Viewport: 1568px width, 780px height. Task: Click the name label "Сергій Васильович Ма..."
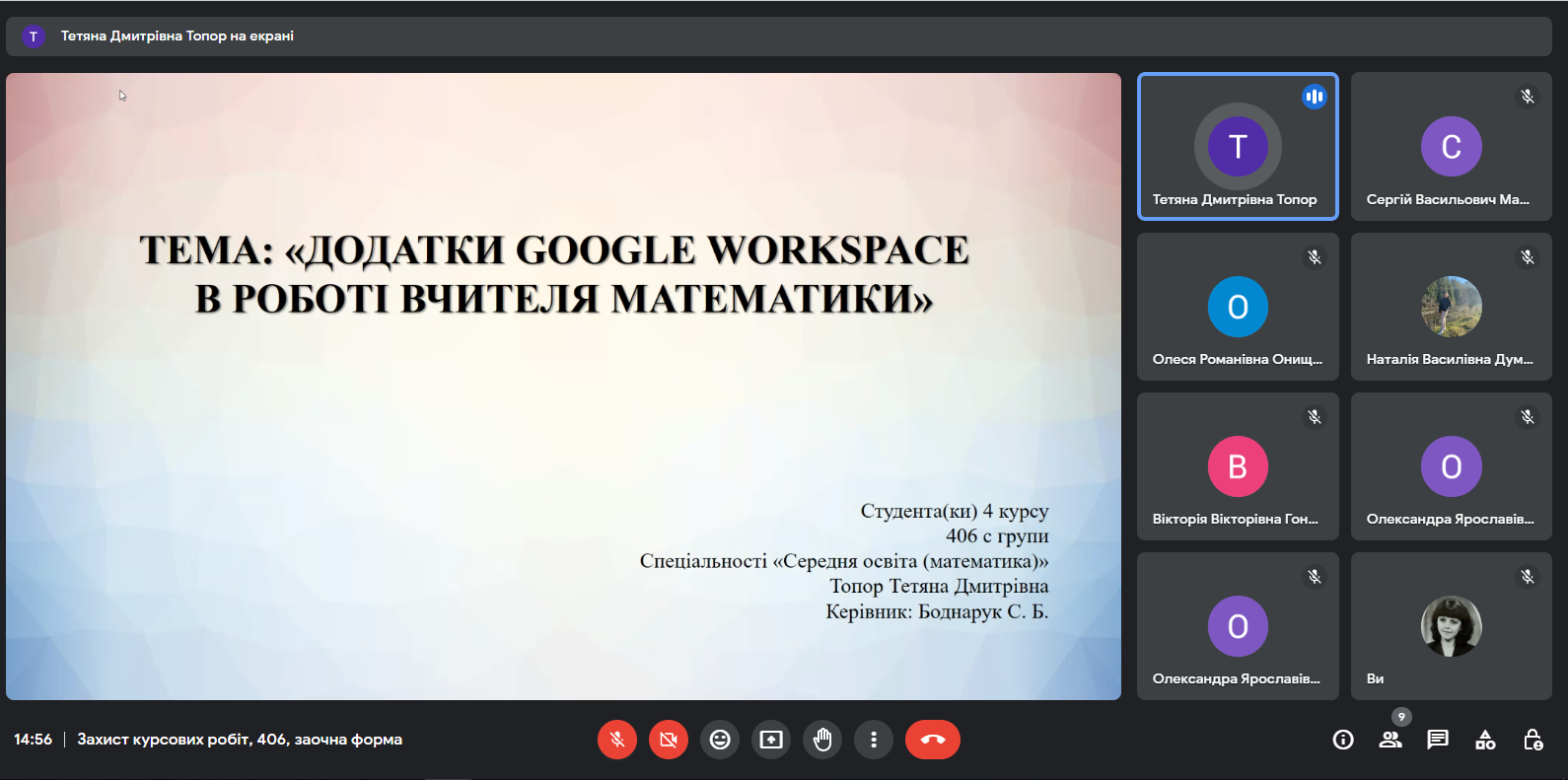pyautogui.click(x=1448, y=199)
